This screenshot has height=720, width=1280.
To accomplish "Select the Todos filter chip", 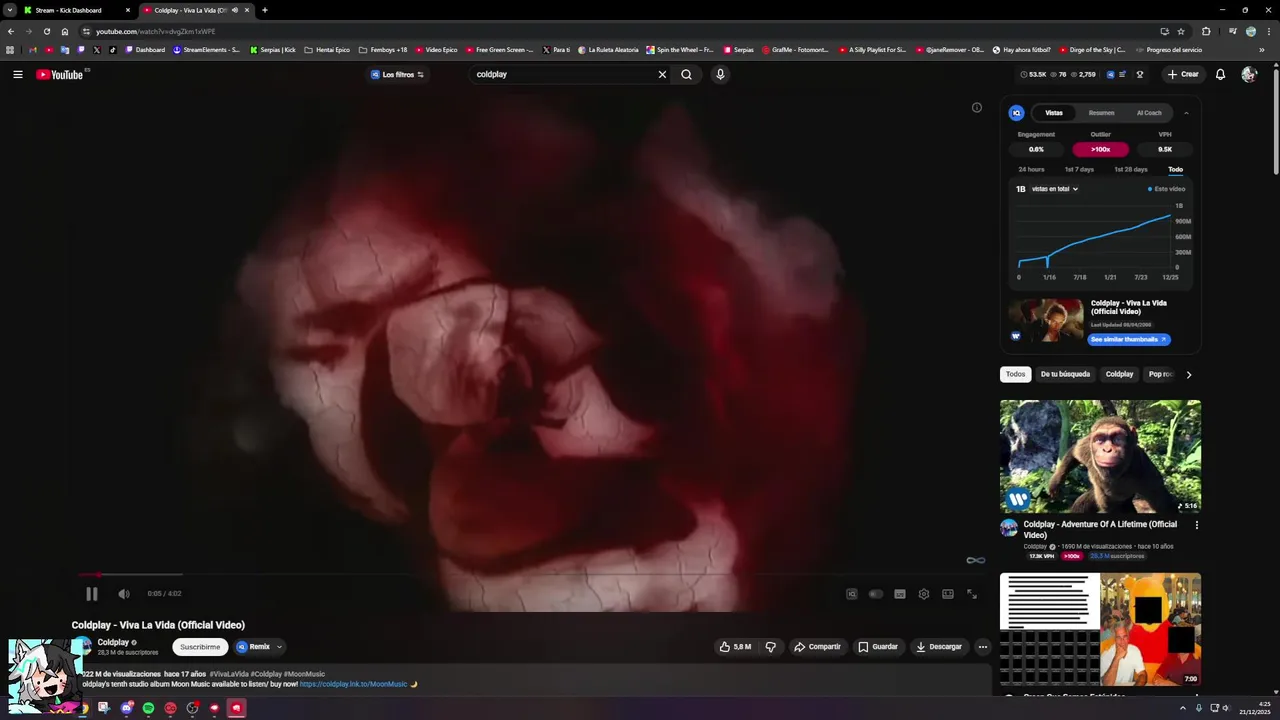I will 1016,374.
